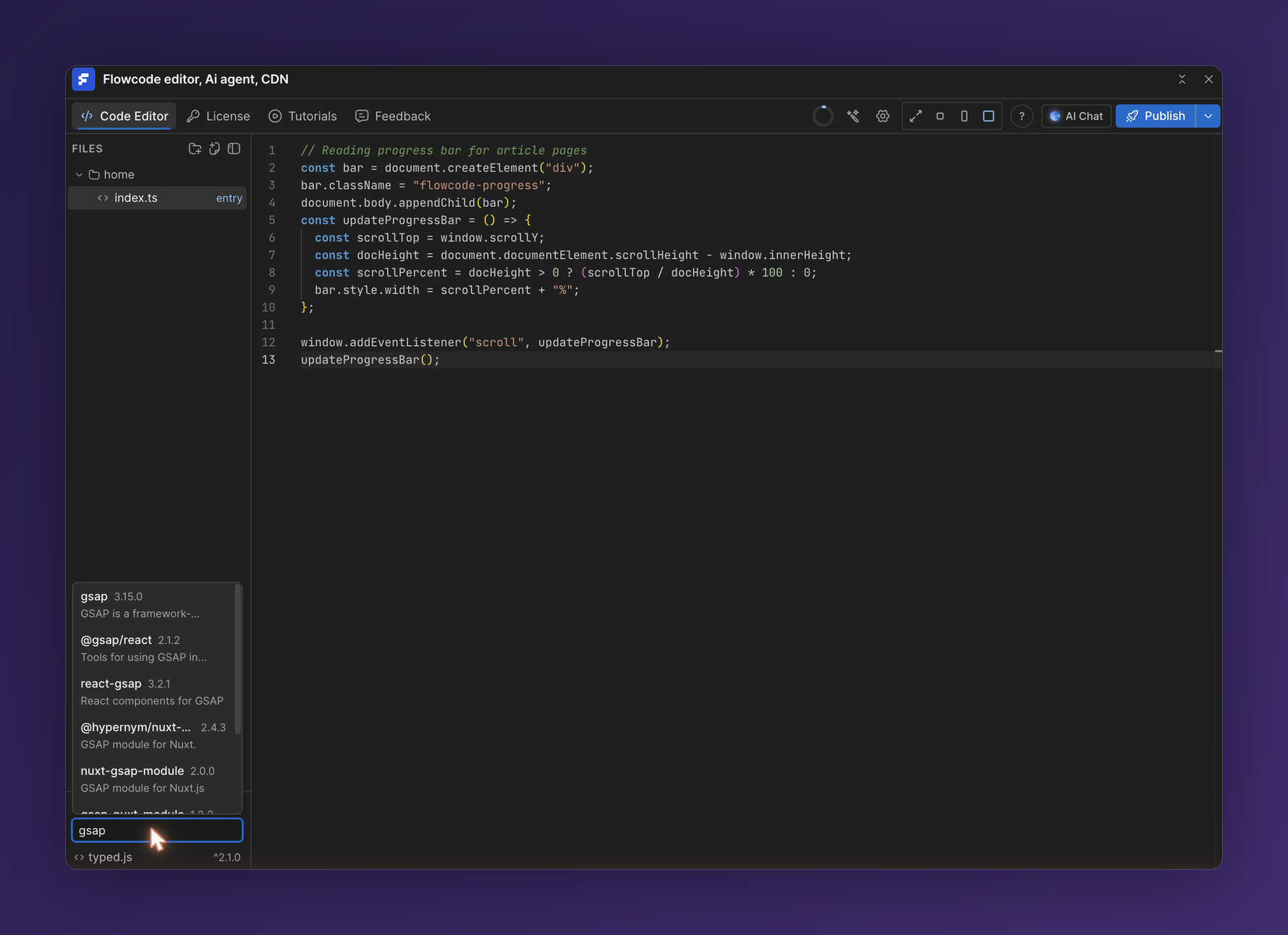
Task: Click the loading spinner indicator
Action: [823, 116]
